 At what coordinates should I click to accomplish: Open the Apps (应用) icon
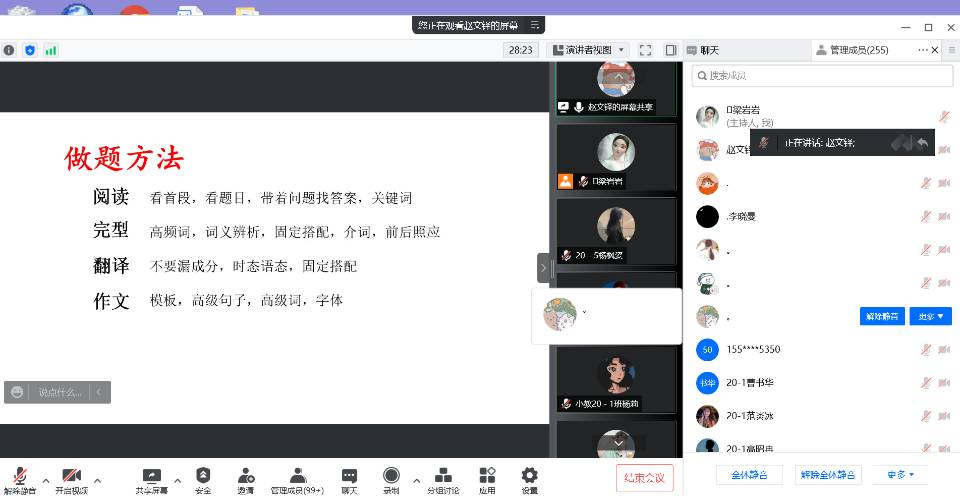pyautogui.click(x=487, y=476)
